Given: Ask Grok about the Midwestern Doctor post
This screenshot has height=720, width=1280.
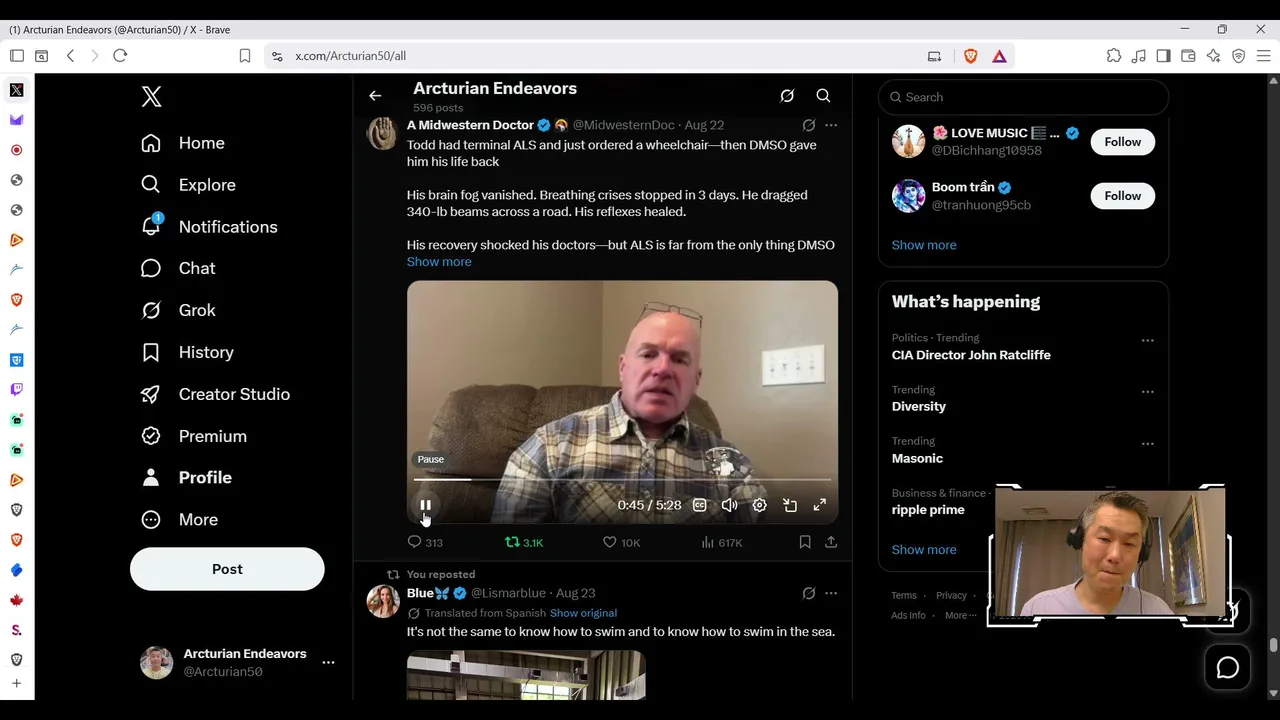Looking at the screenshot, I should coord(809,125).
